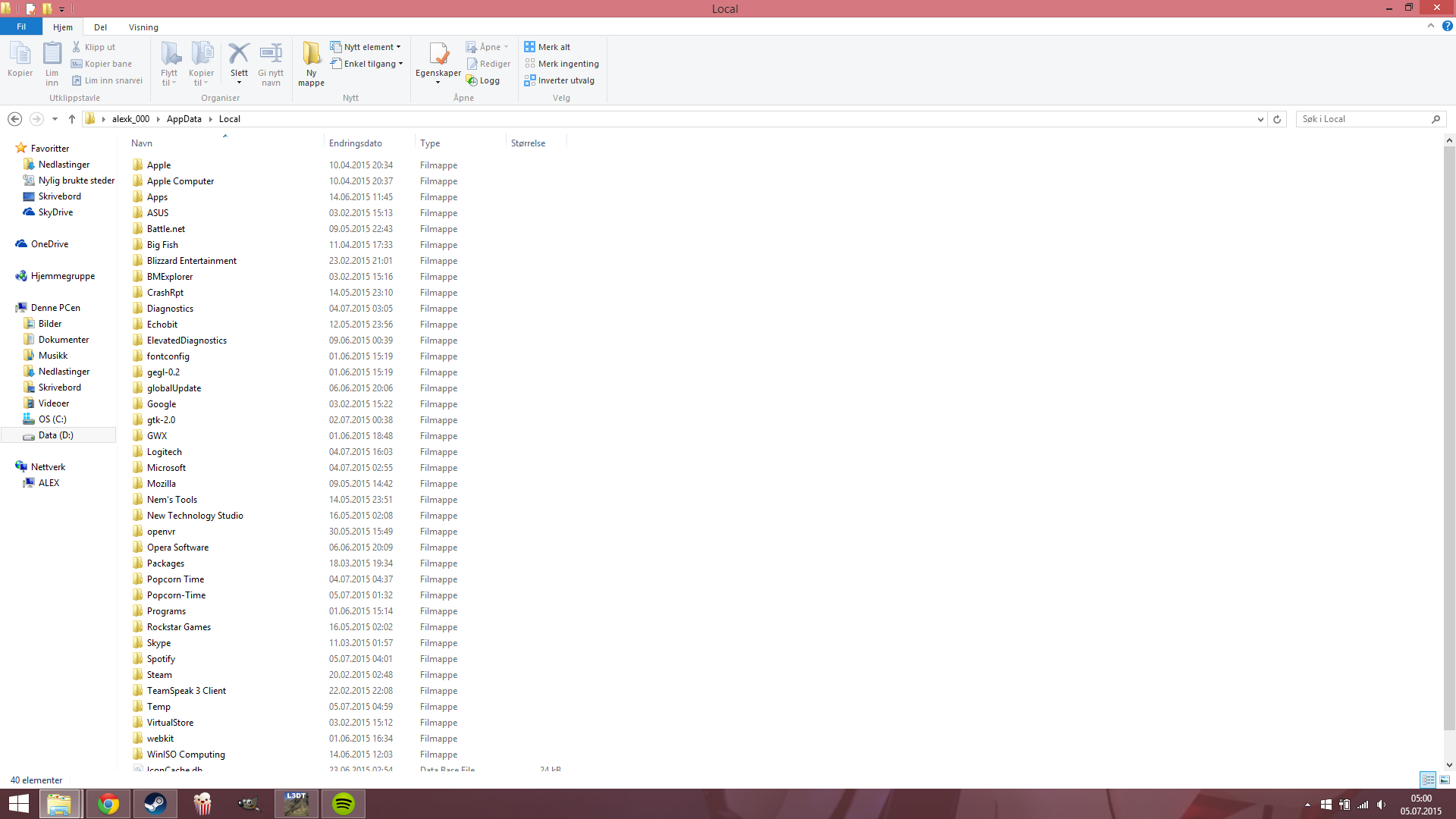Open the Kopier til dropdown
1456x819 pixels.
201,64
